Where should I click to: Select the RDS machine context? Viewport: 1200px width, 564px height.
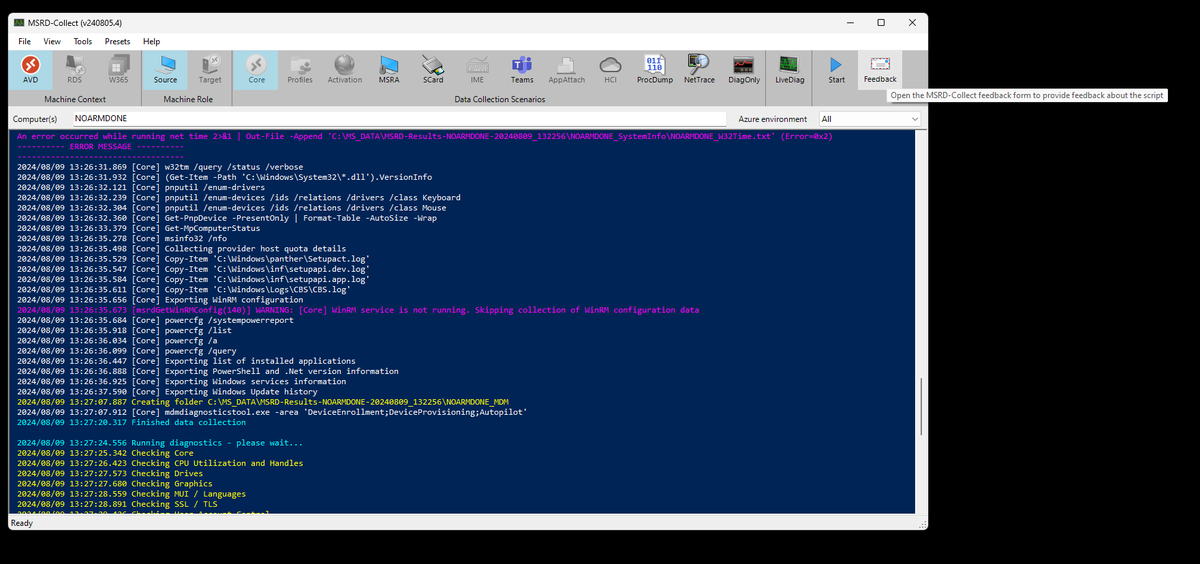click(74, 69)
